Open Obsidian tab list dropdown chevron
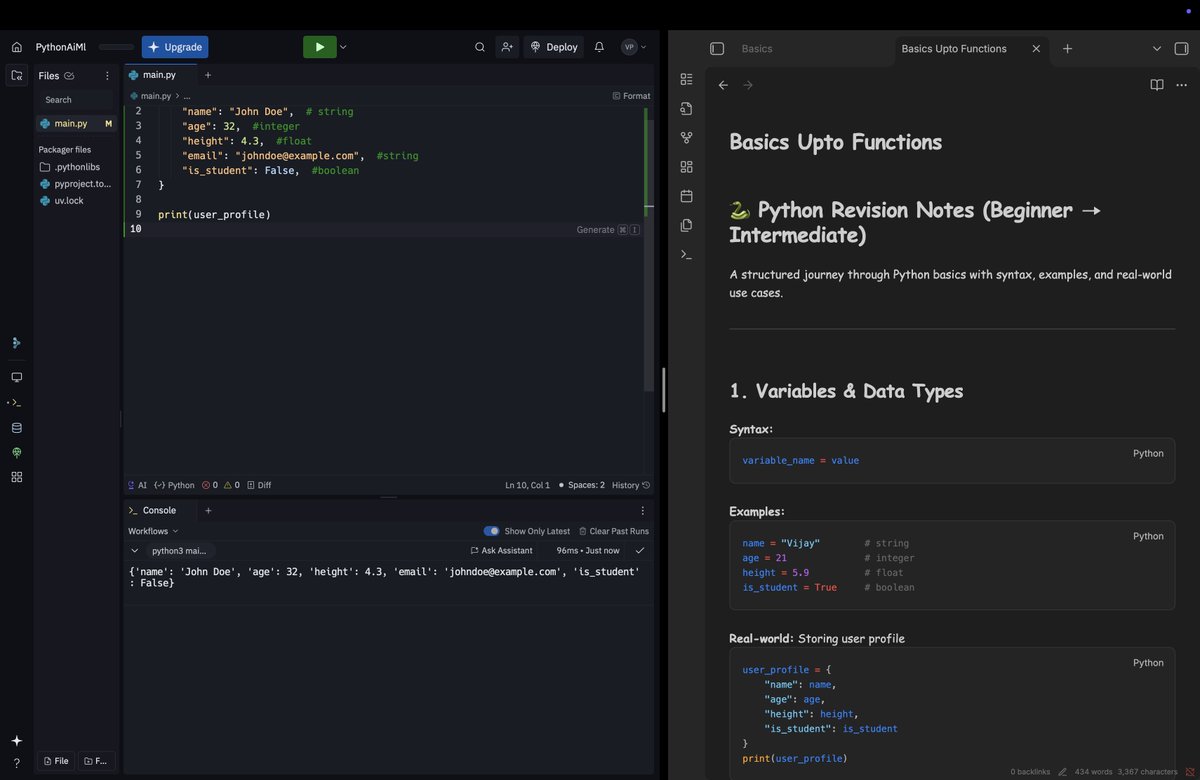Screen dimensions: 1200x780 (x=1157, y=48)
